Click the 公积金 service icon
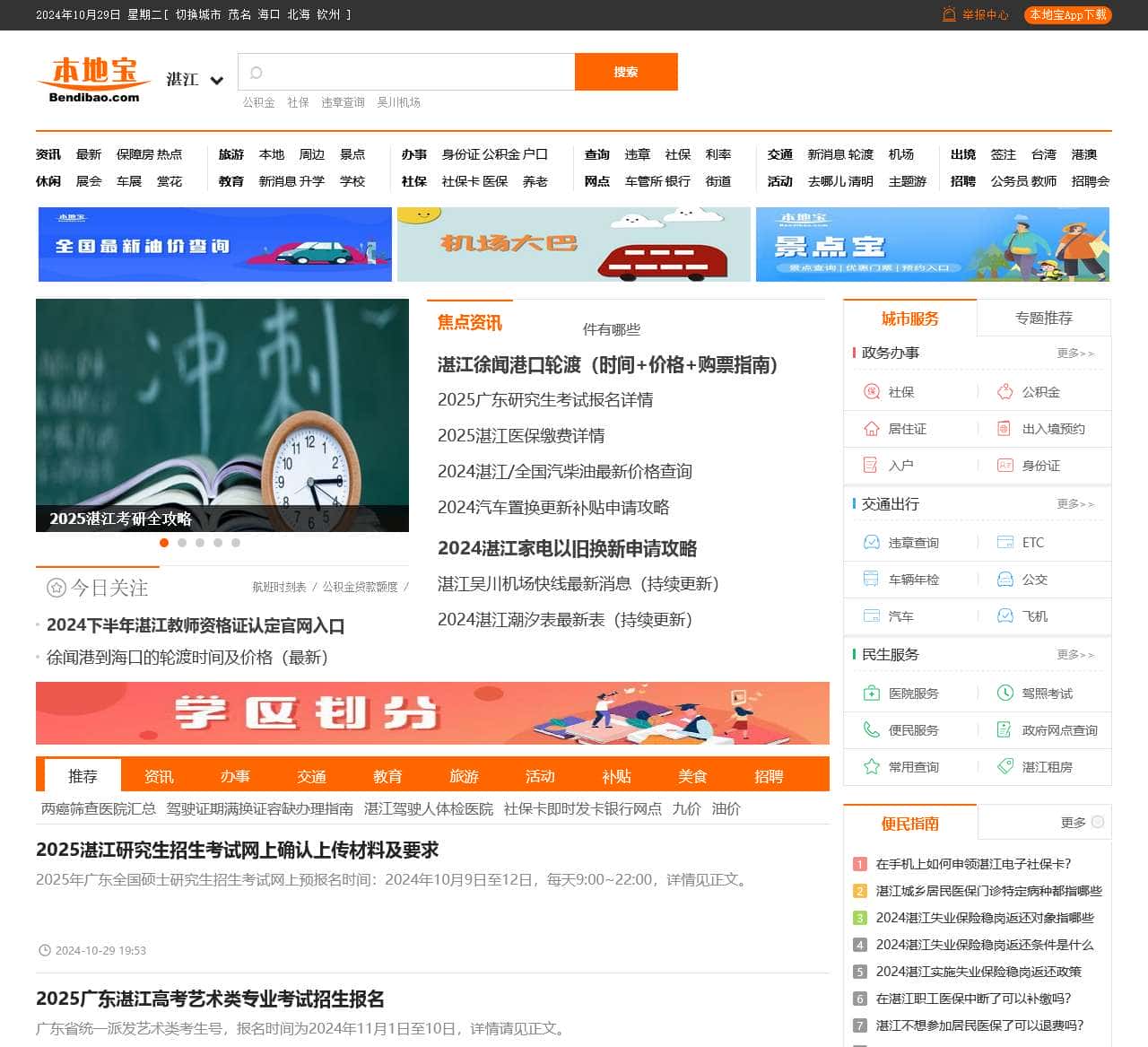Screen dimensions: 1148x1047 point(1005,391)
